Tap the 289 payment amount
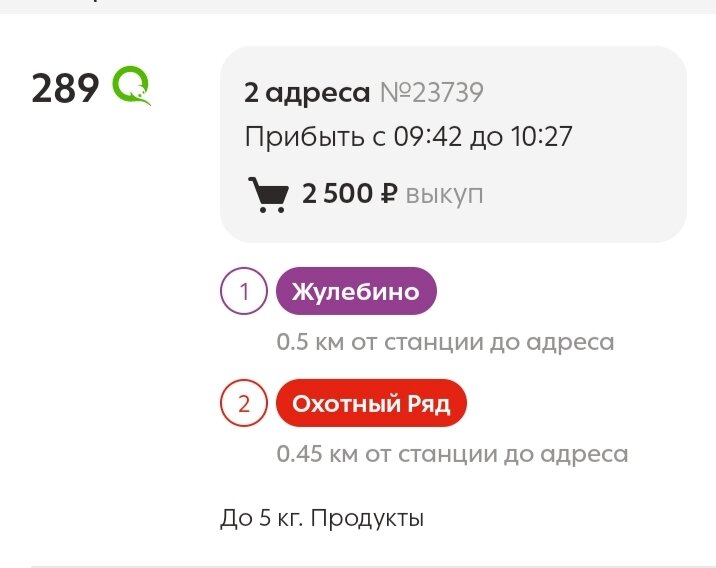The height and width of the screenshot is (568, 716). click(65, 88)
